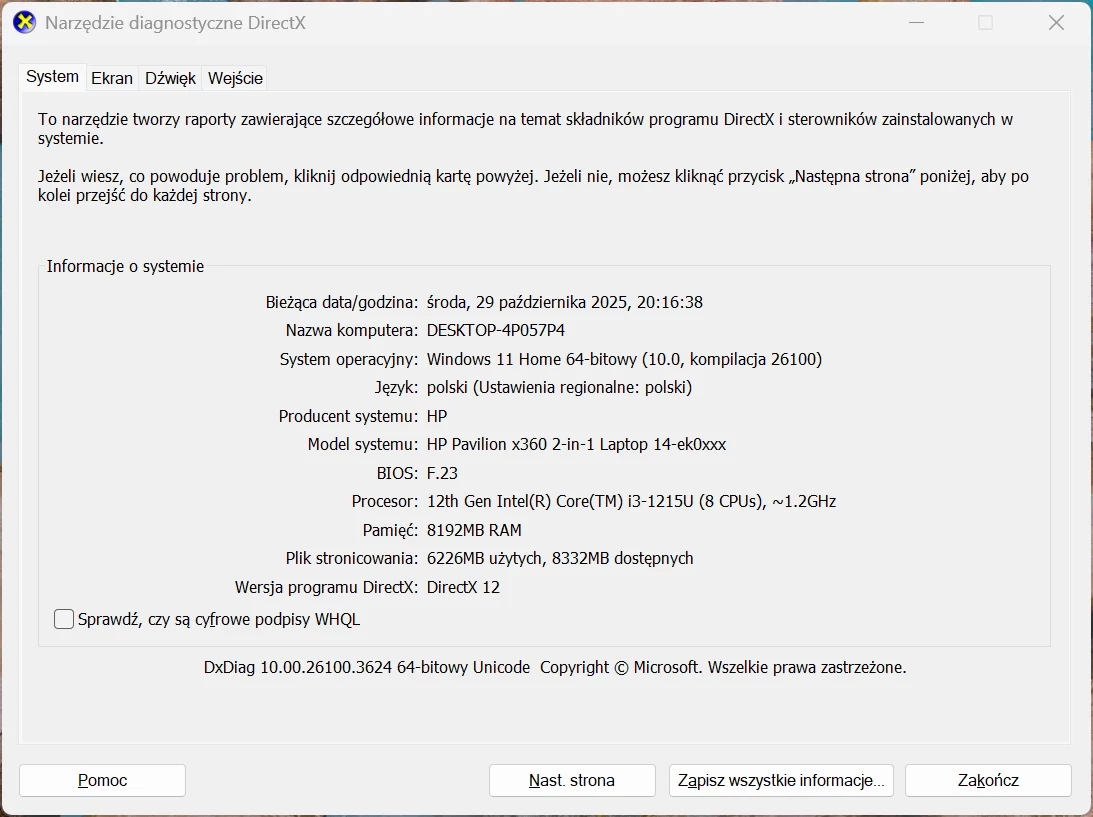
Task: Minimize the DirectX diagnostic tool window
Action: pos(915,23)
